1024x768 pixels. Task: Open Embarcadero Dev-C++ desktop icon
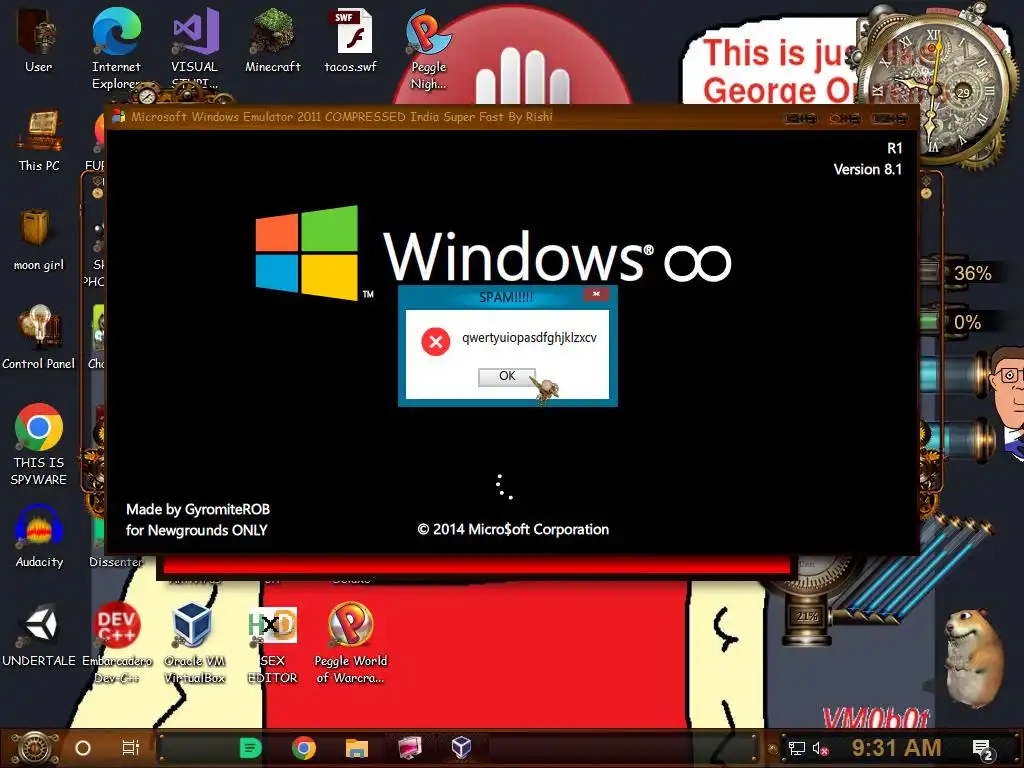tap(117, 643)
